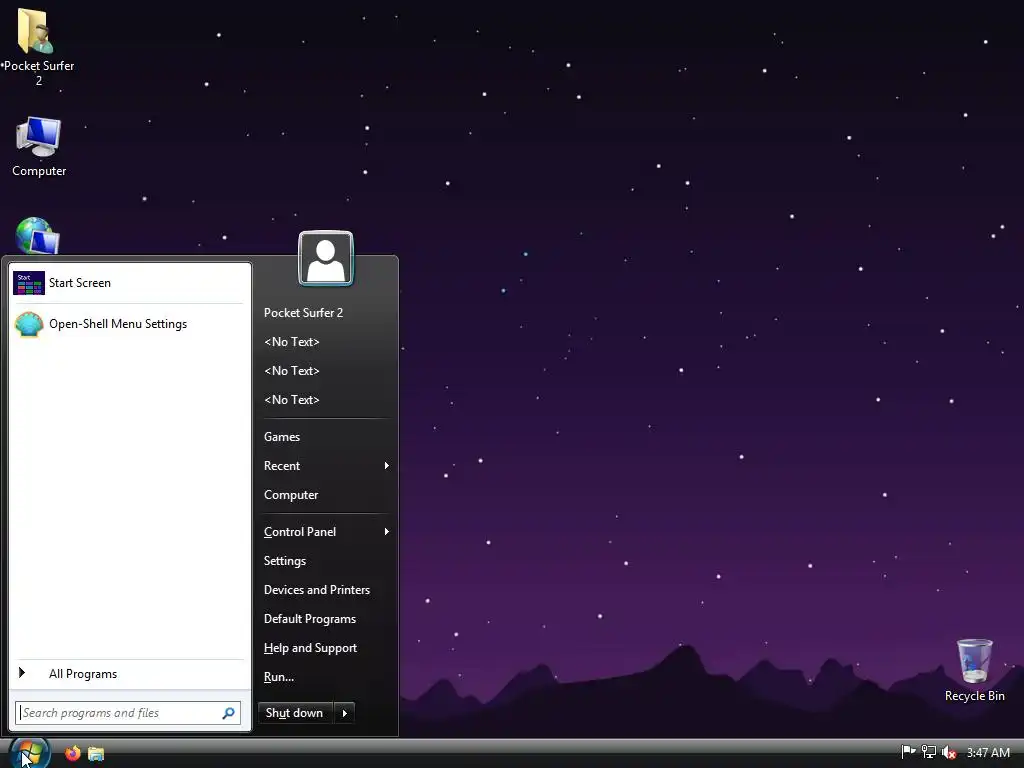Open Settings from the Start menu
Image resolution: width=1024 pixels, height=768 pixels.
285,561
